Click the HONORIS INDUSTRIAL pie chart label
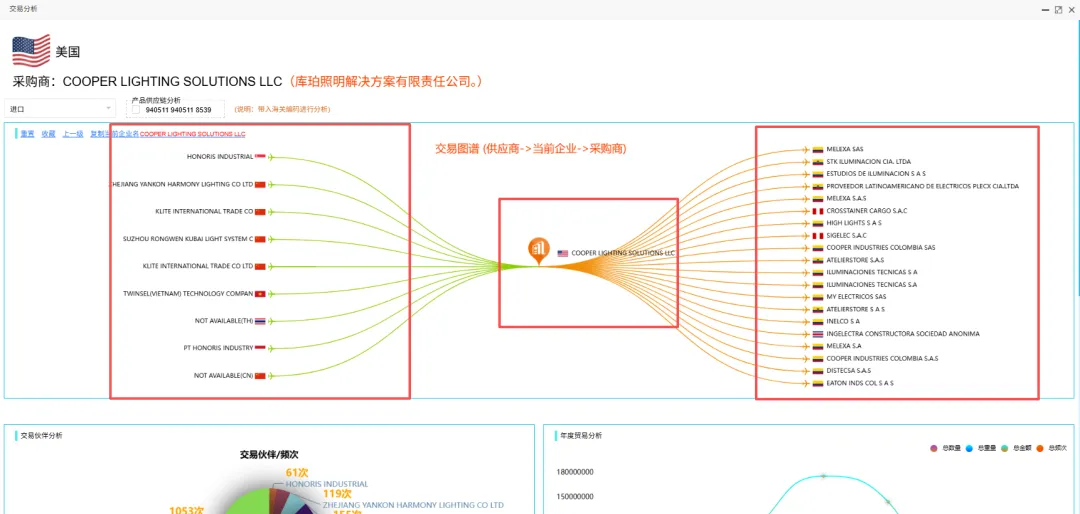The image size is (1080, 514). (x=326, y=484)
